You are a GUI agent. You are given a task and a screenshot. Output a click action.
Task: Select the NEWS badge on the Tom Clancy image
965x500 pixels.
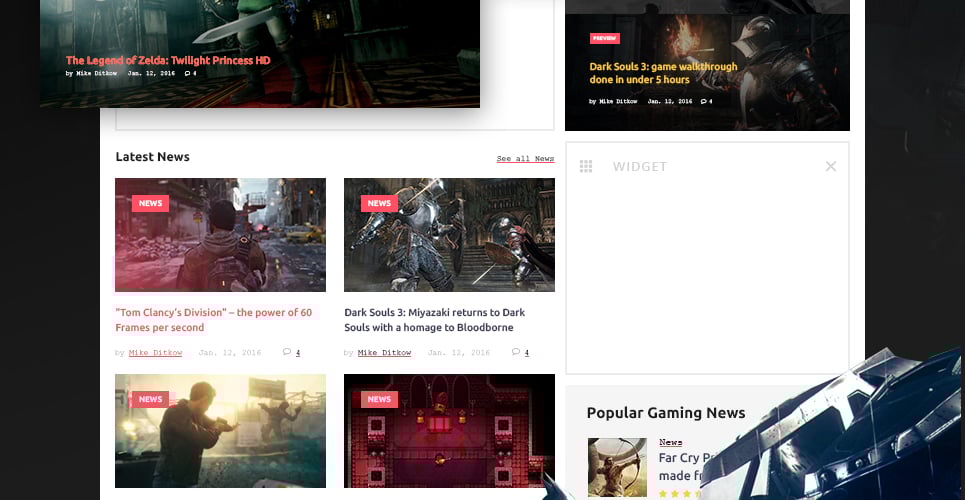(x=150, y=203)
